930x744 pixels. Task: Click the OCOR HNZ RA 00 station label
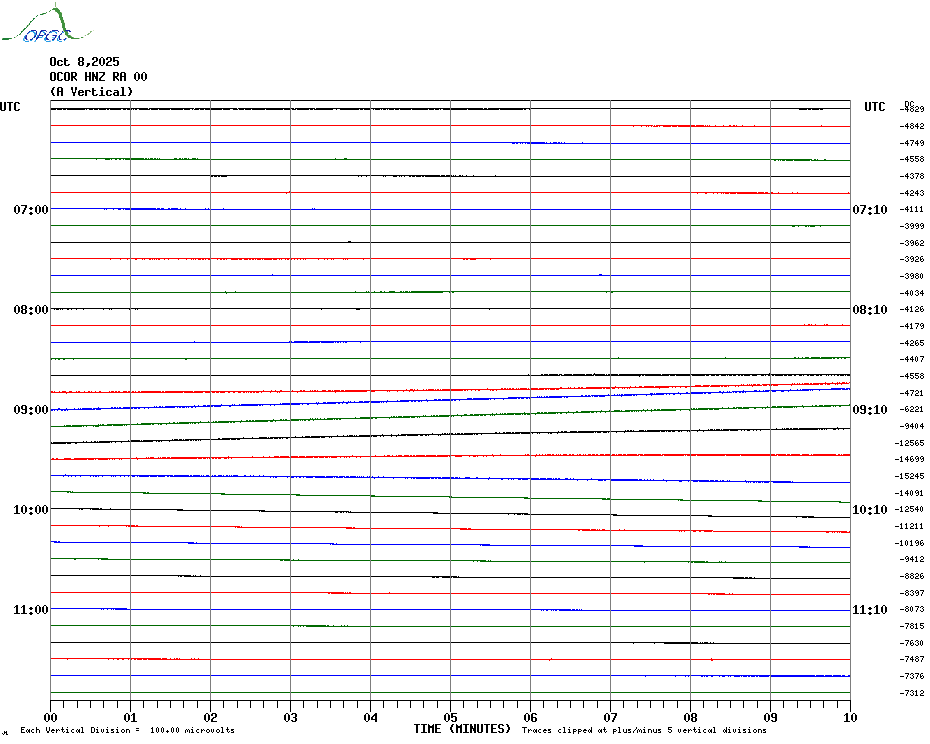98,77
